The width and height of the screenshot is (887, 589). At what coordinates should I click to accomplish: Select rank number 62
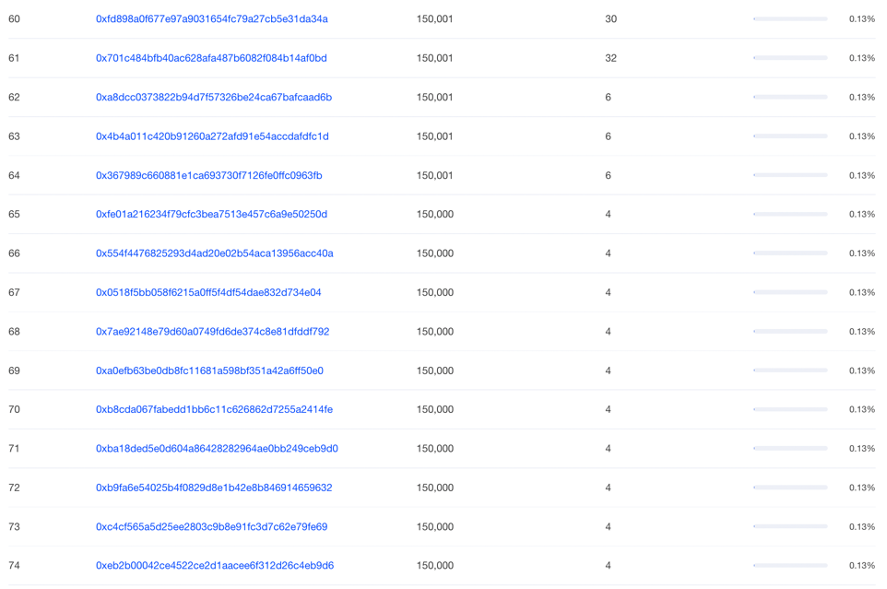click(14, 97)
